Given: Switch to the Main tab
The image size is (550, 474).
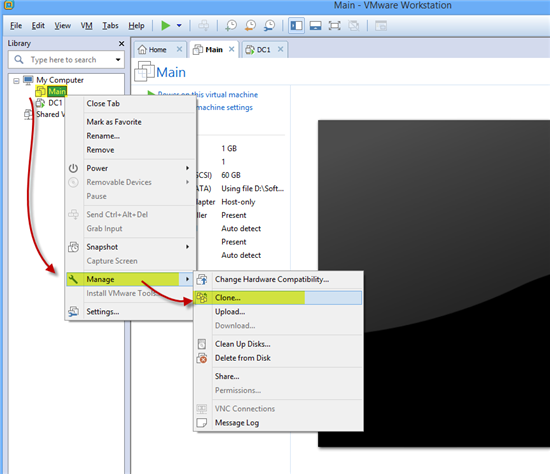Looking at the screenshot, I should coord(214,50).
